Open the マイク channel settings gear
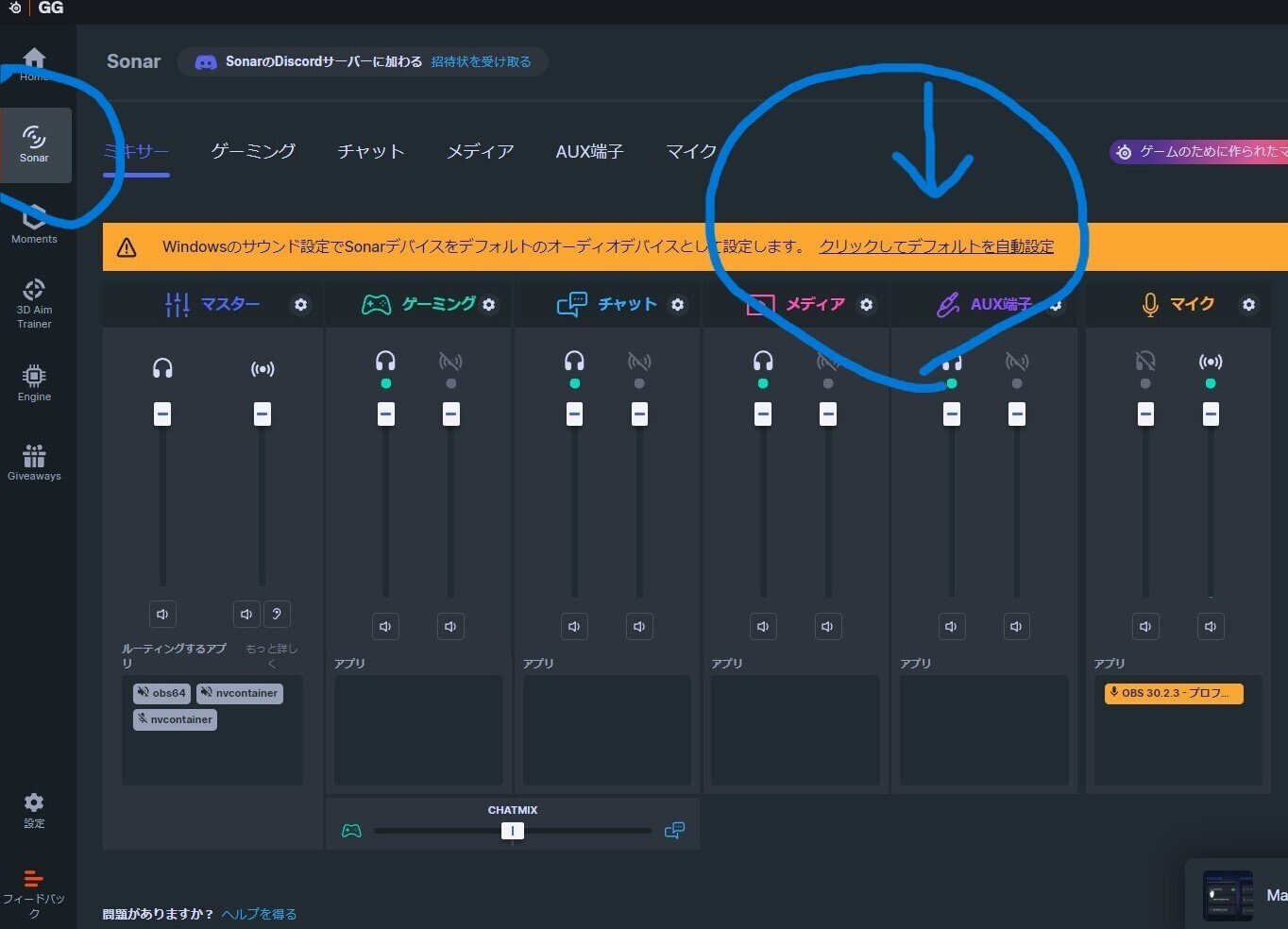Image resolution: width=1288 pixels, height=929 pixels. [1248, 305]
